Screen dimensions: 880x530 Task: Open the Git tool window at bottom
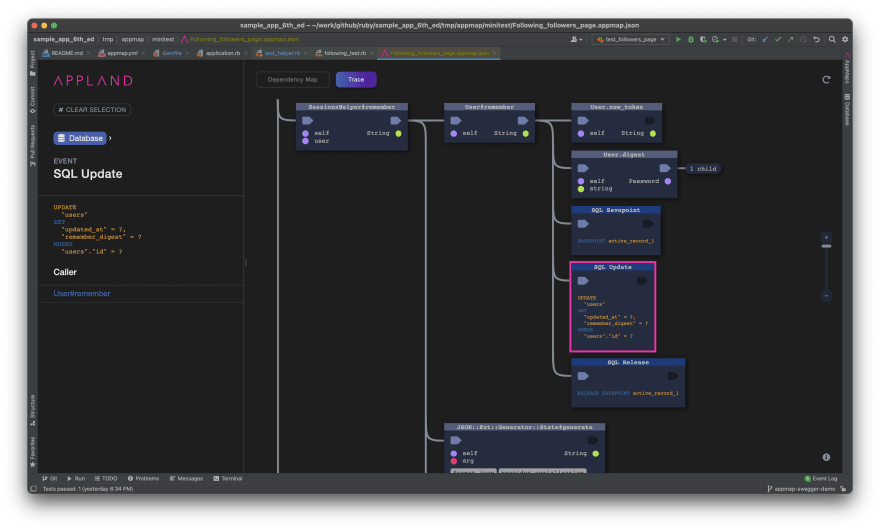pos(50,479)
